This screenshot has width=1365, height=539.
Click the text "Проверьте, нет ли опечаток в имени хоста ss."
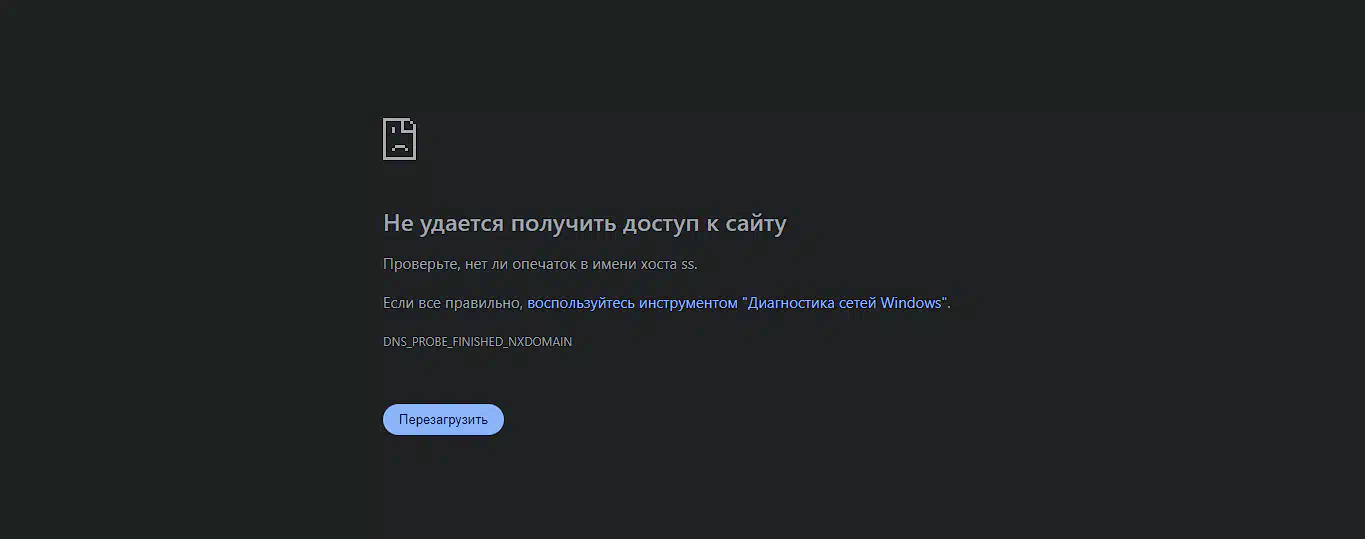[x=540, y=265]
